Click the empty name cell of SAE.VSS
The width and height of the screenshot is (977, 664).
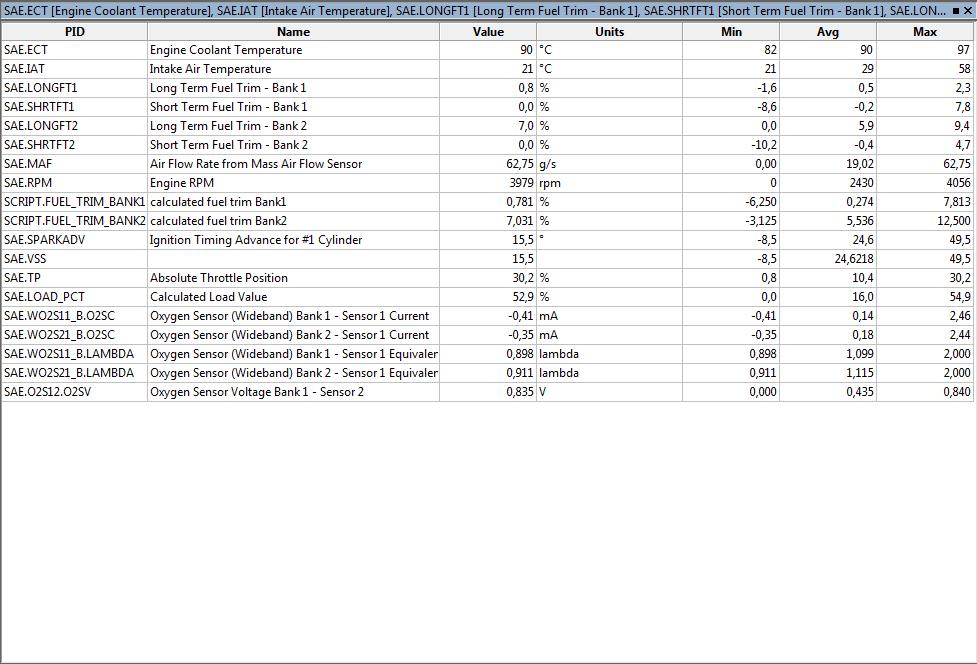[293, 259]
